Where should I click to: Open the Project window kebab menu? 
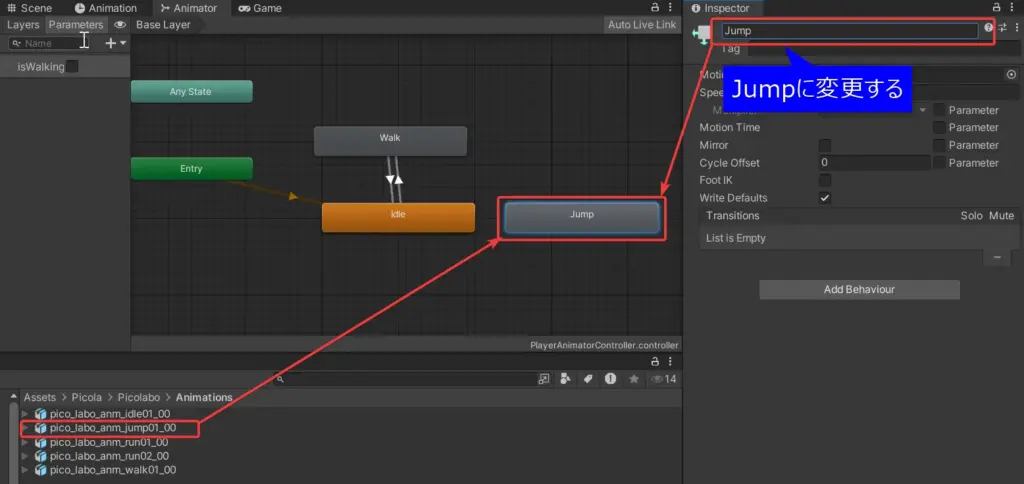click(670, 361)
